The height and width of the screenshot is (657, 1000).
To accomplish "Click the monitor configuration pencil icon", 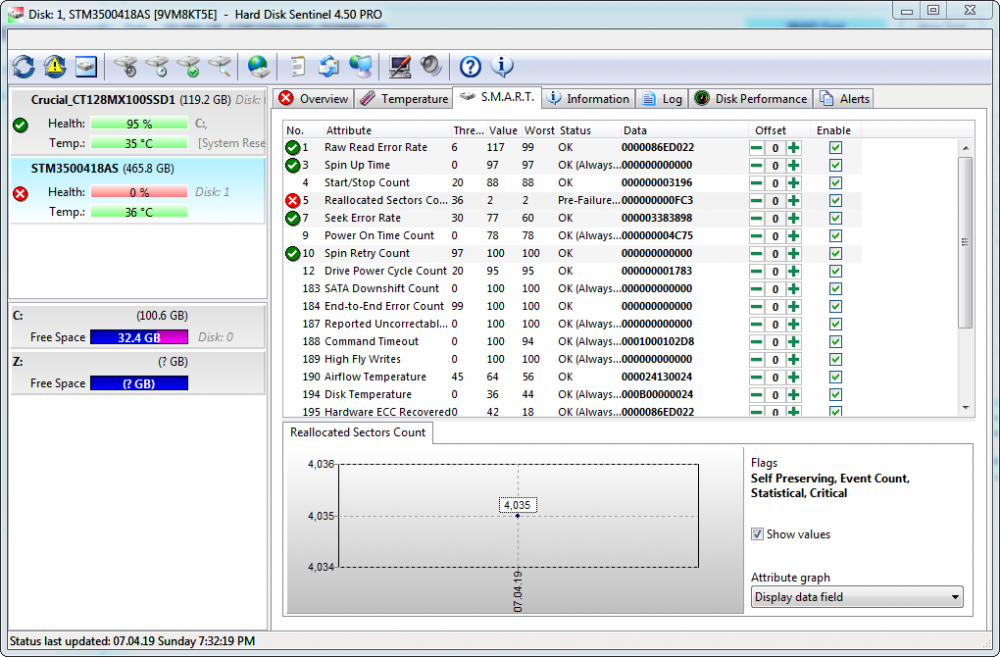I will coord(399,66).
